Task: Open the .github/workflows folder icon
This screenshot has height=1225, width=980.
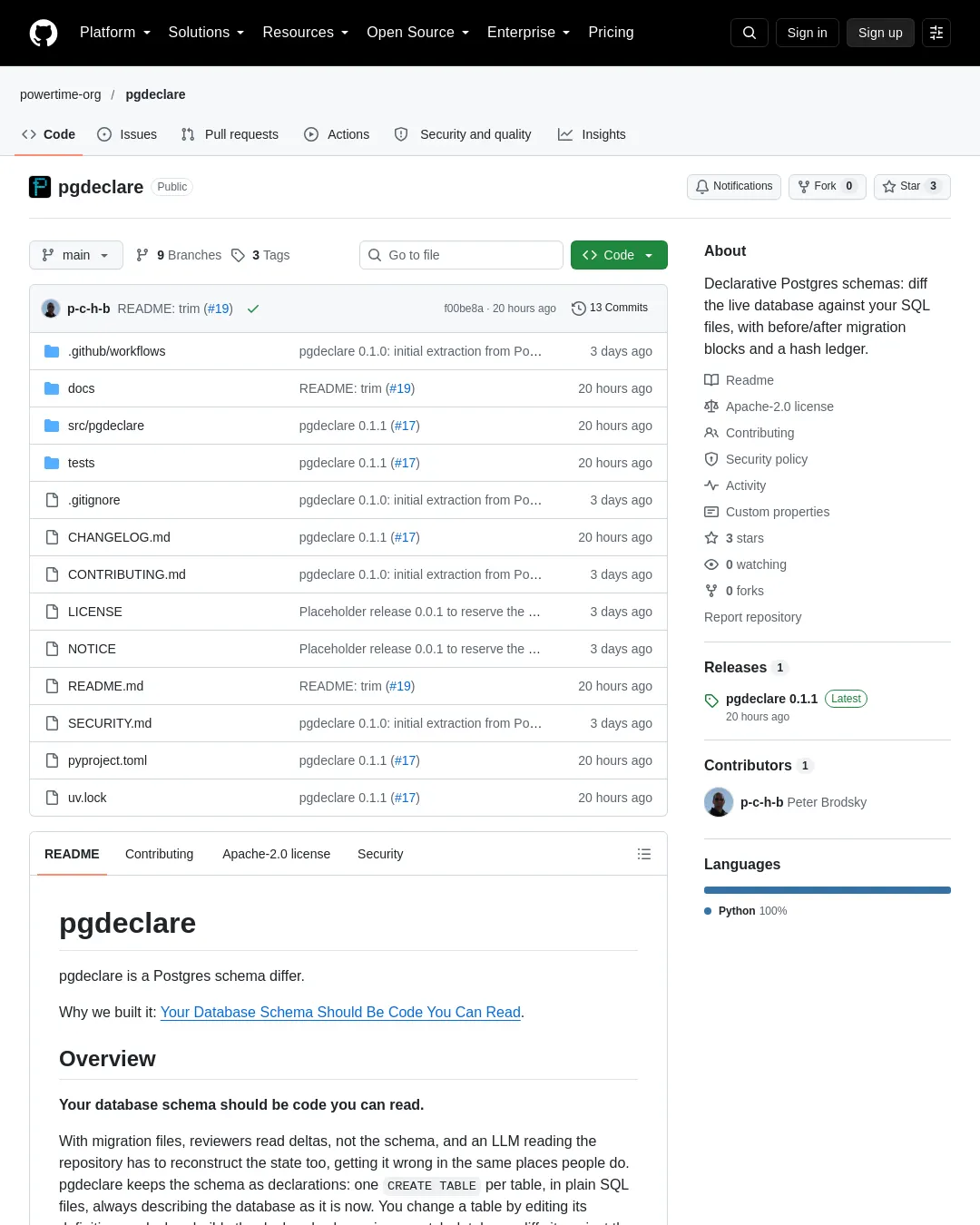Action: [x=52, y=351]
